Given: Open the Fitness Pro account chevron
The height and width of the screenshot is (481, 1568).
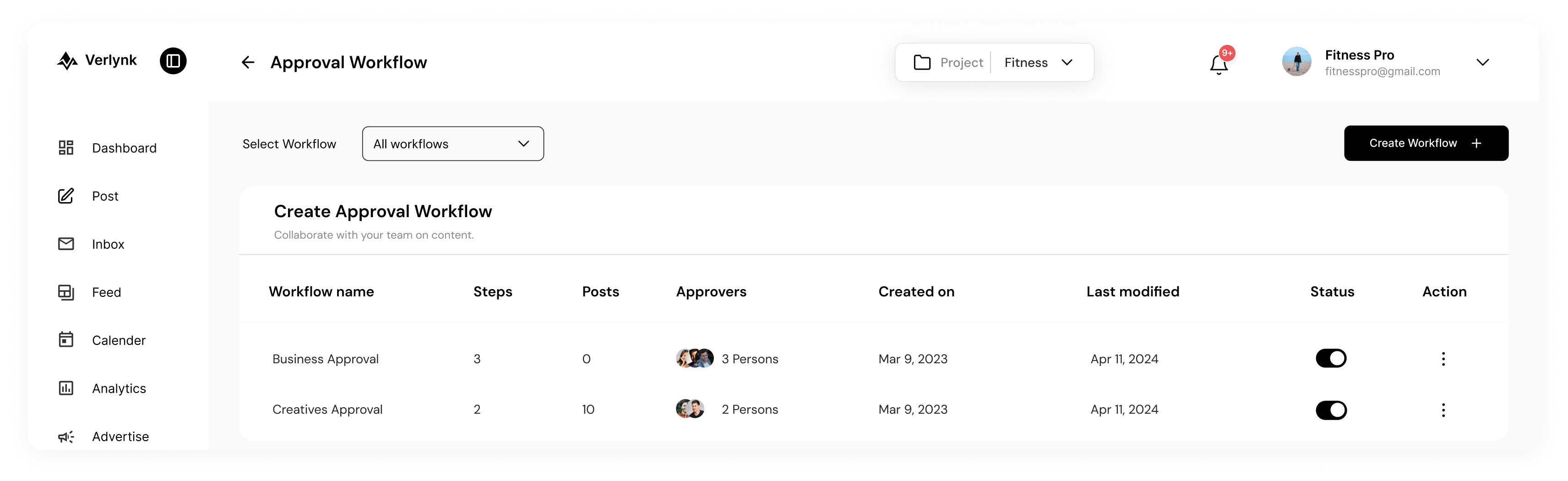Looking at the screenshot, I should tap(1483, 62).
